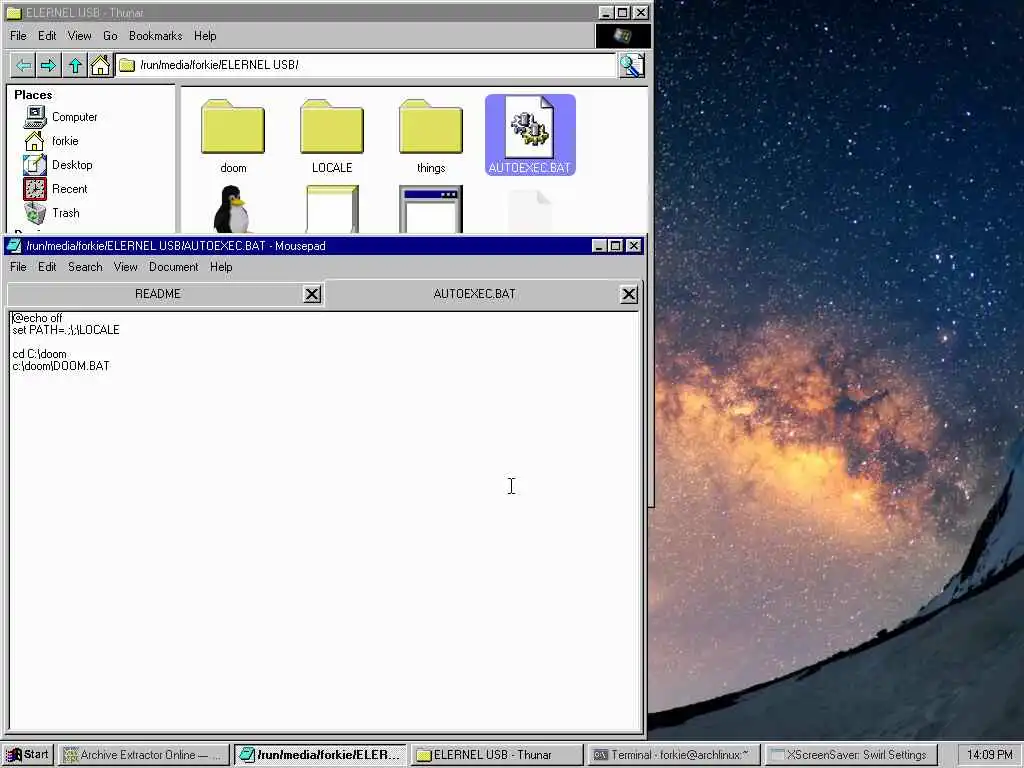The width and height of the screenshot is (1024, 768).
Task: Click the '@echo off' line
Action: point(38,318)
